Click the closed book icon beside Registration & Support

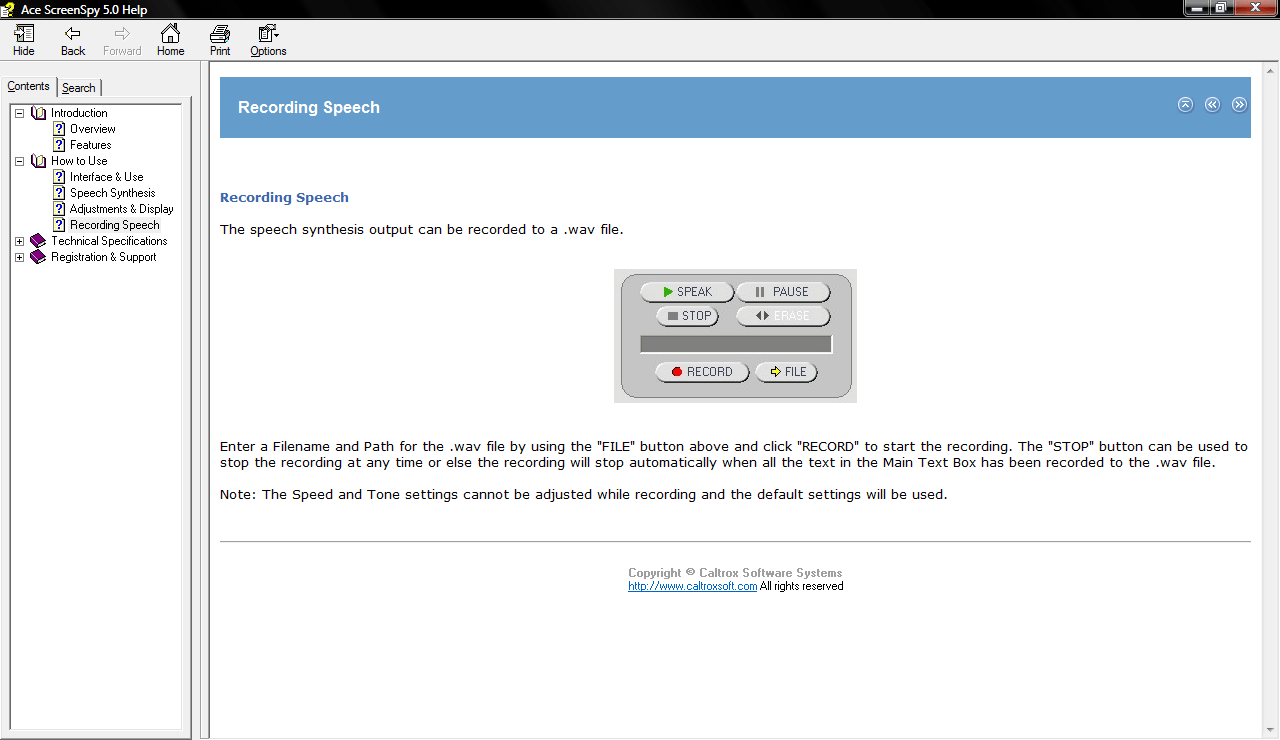pyautogui.click(x=38, y=257)
